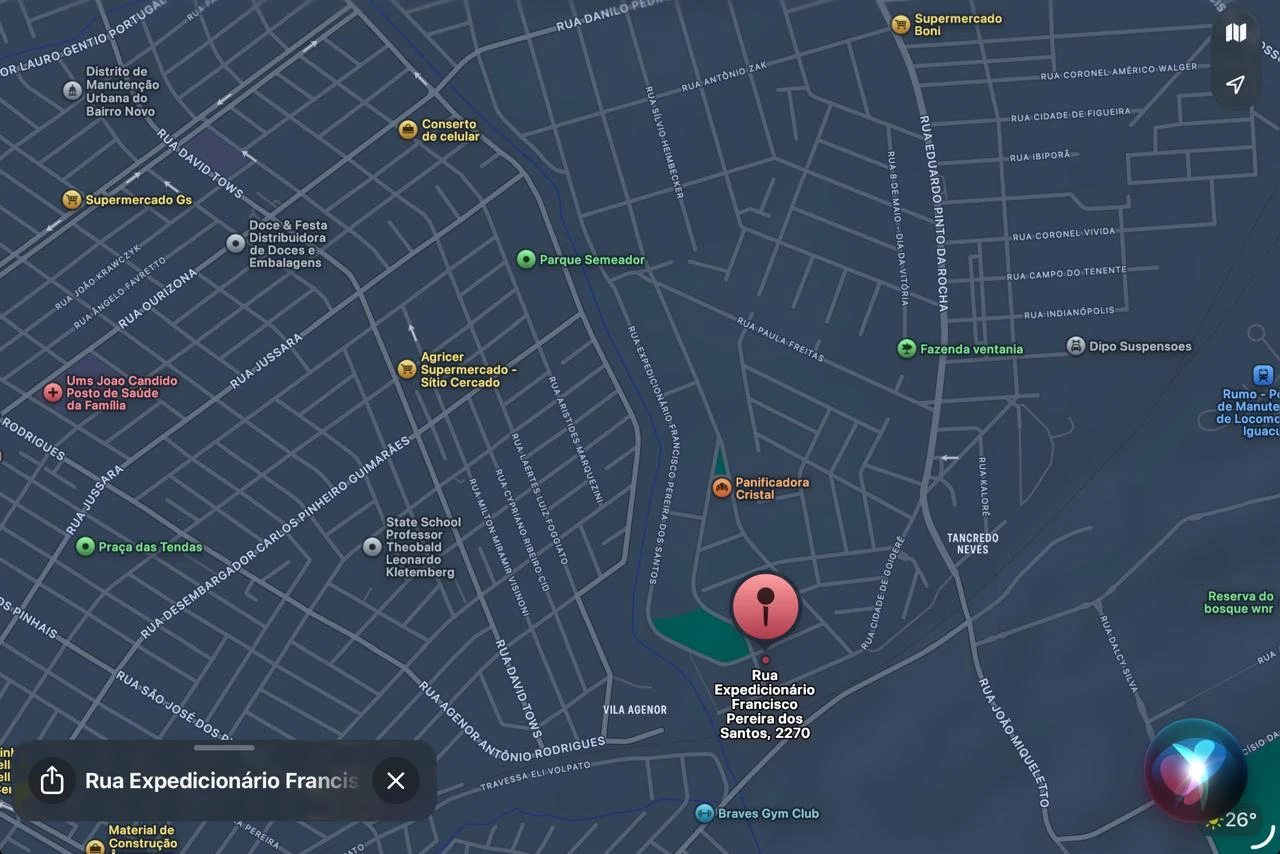This screenshot has height=854, width=1280.
Task: Select Conserto de celular map marker
Action: (407, 130)
